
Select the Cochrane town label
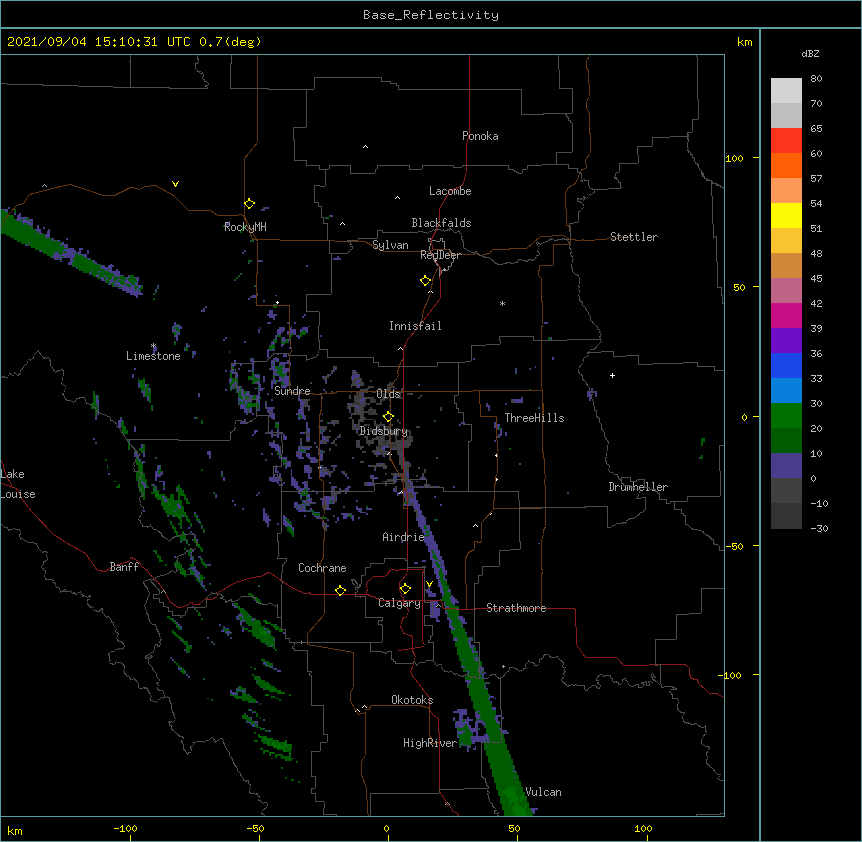coord(322,568)
